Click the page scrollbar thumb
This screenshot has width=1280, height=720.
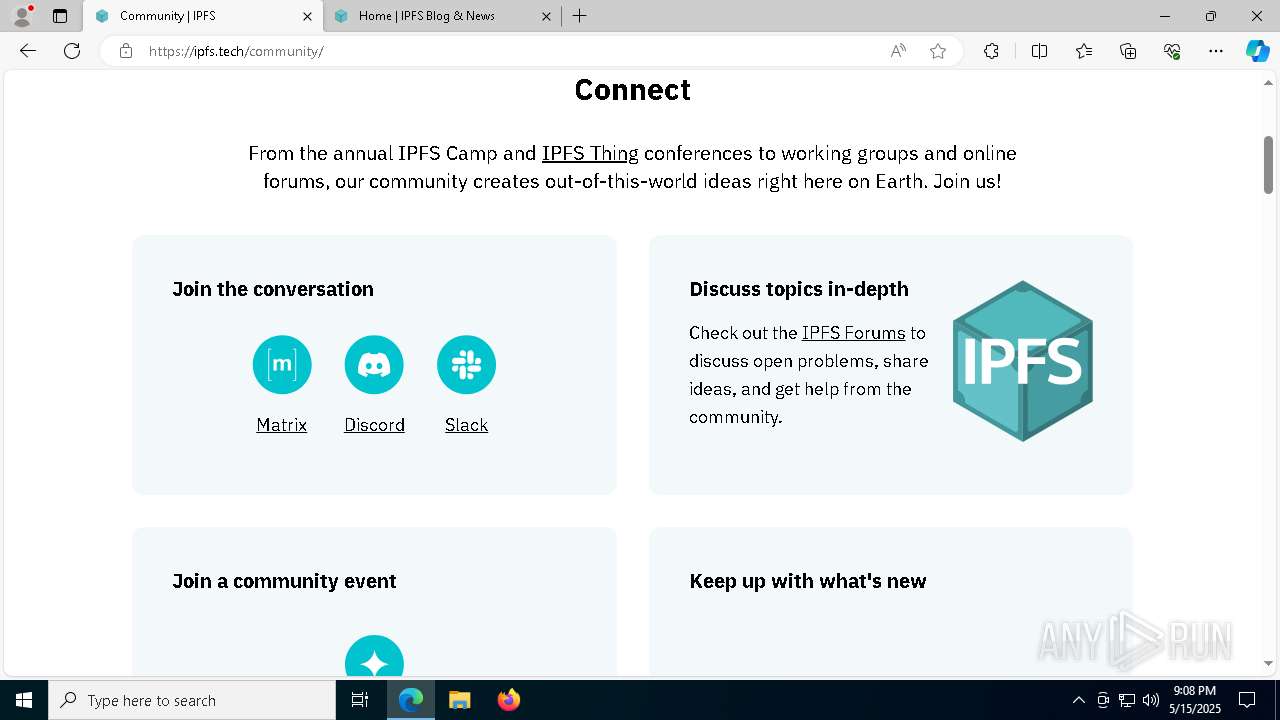[1268, 164]
